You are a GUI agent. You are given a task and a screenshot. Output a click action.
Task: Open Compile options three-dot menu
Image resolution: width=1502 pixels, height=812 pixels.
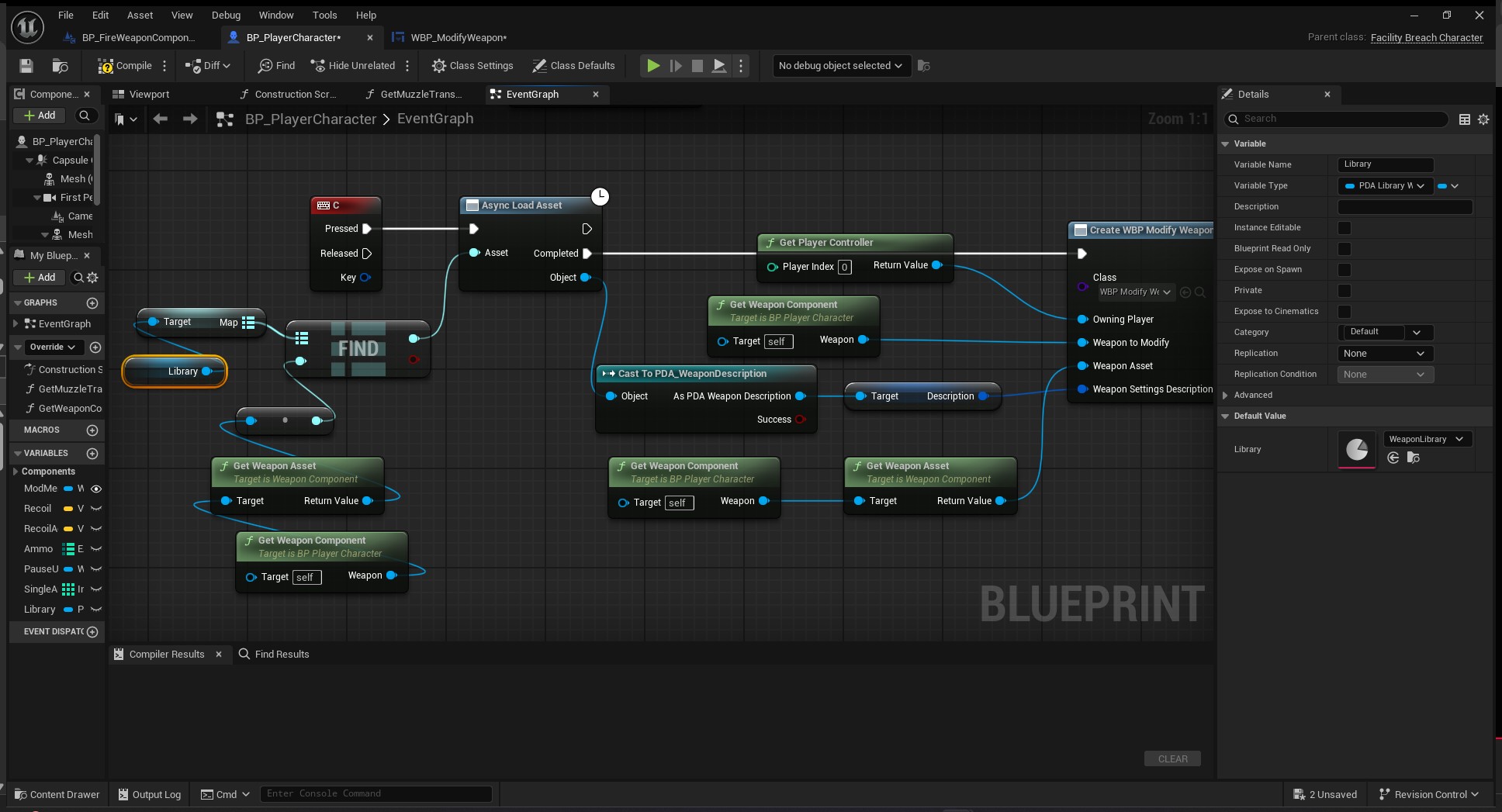click(x=164, y=66)
